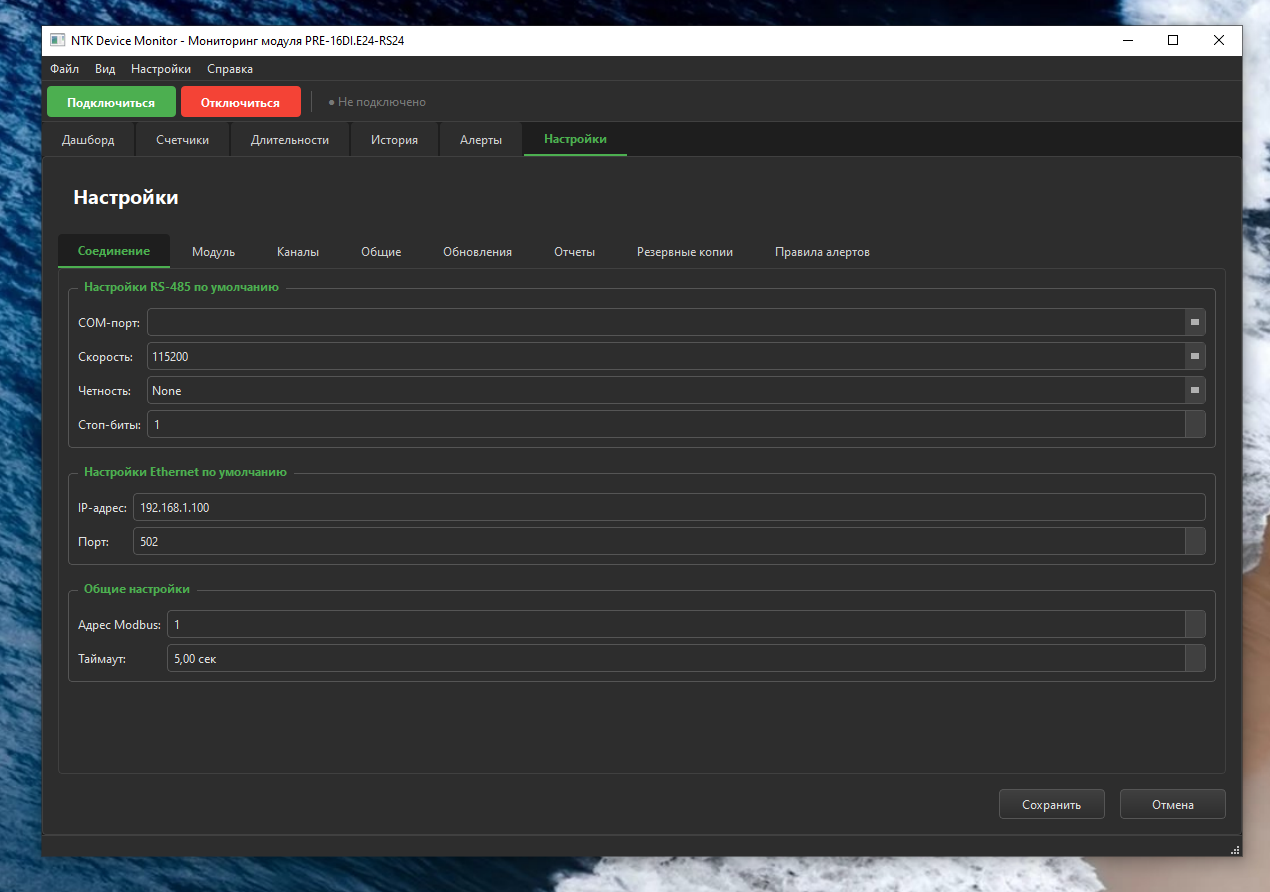Switch to the Дашборд tab

pyautogui.click(x=88, y=140)
